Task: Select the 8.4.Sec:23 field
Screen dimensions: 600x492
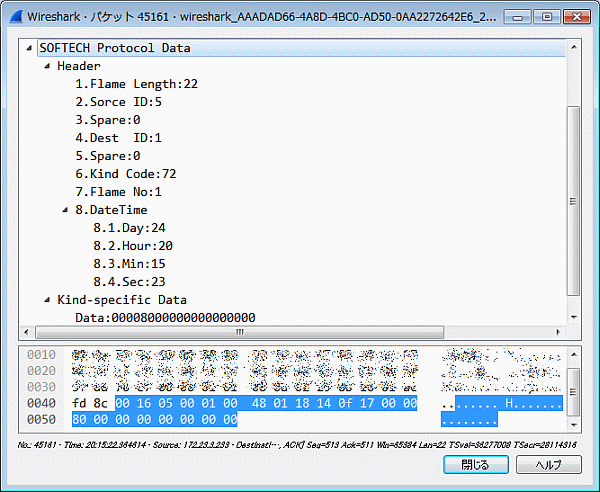Action: (x=129, y=282)
